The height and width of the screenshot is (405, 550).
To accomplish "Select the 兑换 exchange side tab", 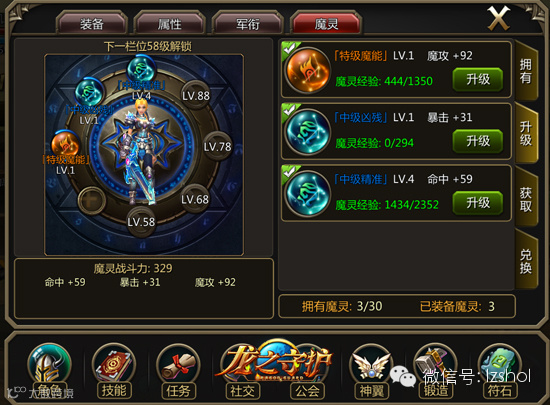I will click(x=525, y=261).
